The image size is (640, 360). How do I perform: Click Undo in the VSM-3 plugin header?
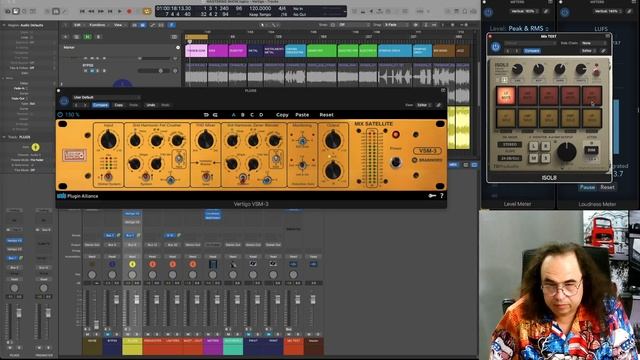pyautogui.click(x=151, y=105)
